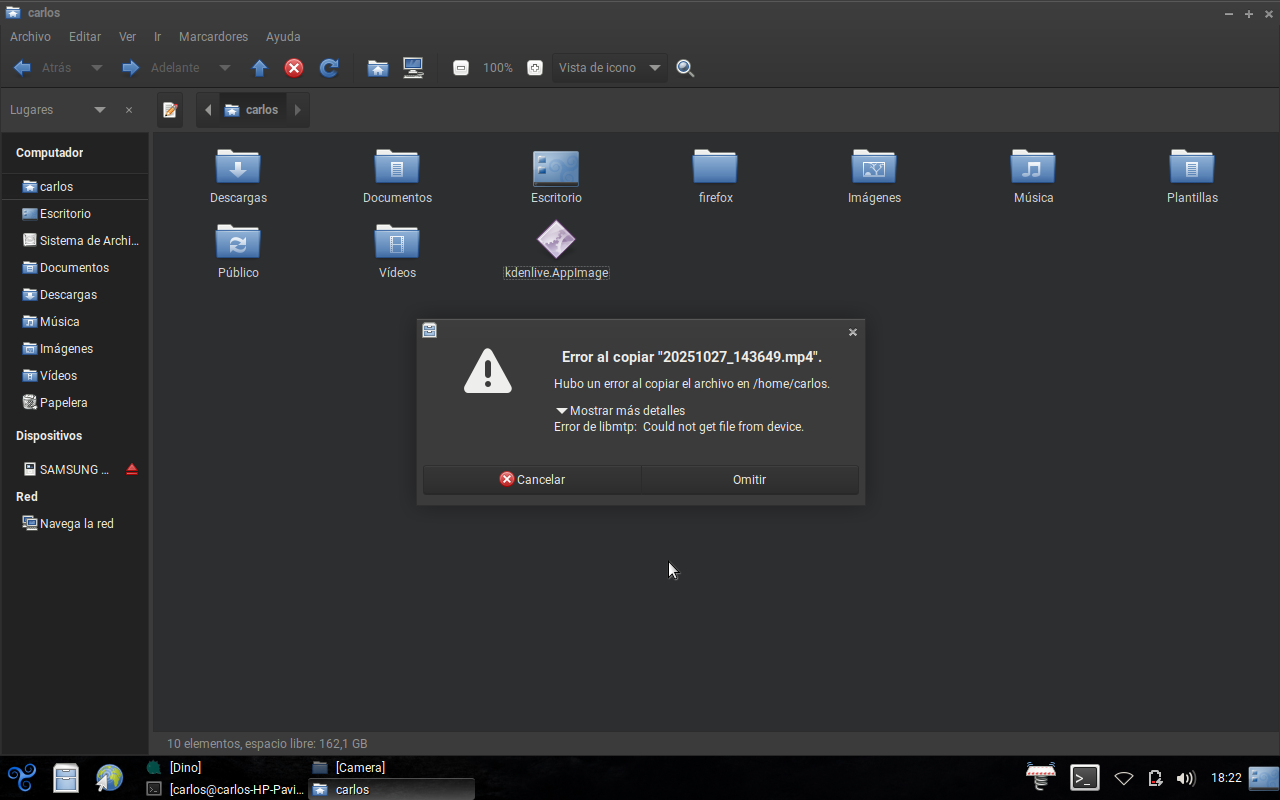Expand the Lugares sidebar selector

click(99, 110)
